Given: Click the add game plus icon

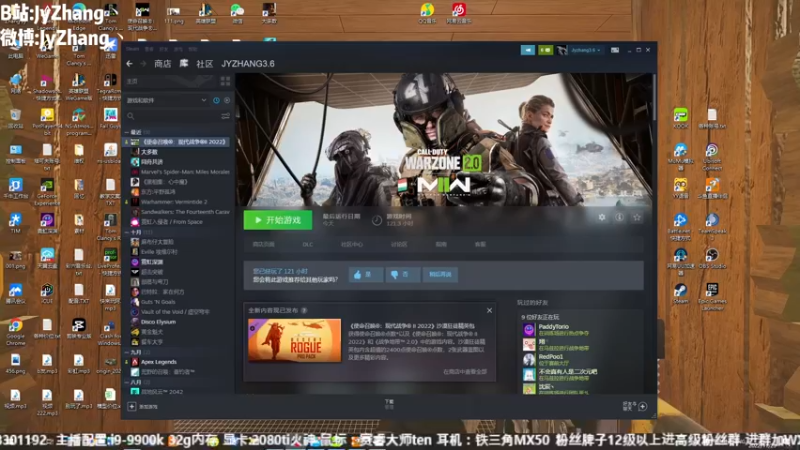Looking at the screenshot, I should (132, 407).
